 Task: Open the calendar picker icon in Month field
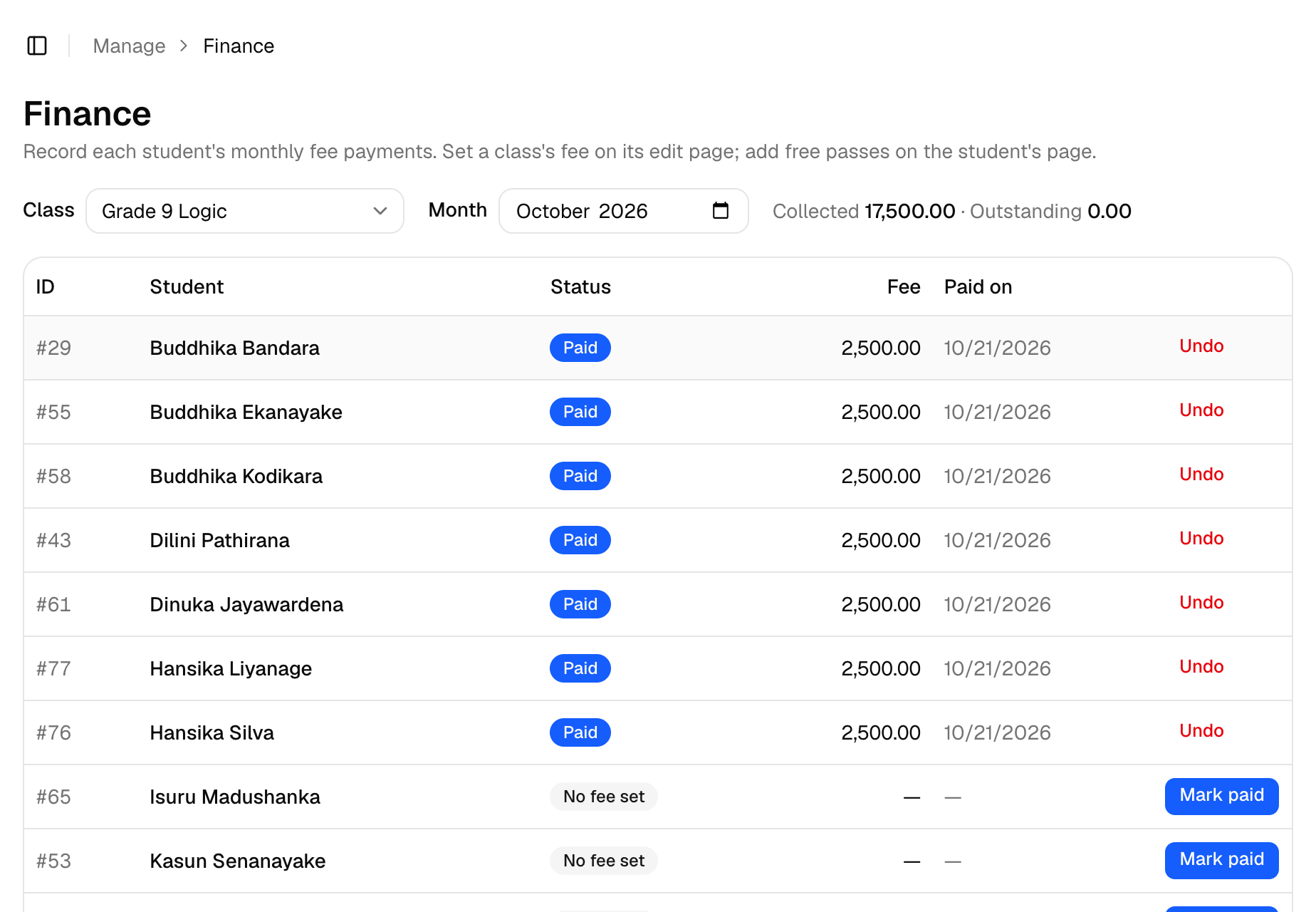click(x=721, y=211)
